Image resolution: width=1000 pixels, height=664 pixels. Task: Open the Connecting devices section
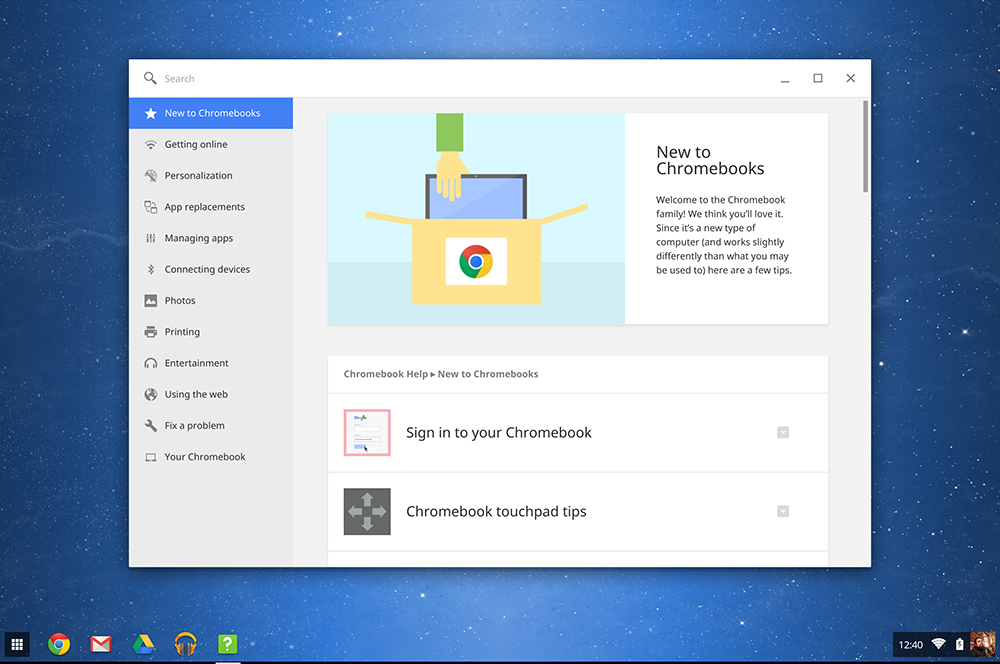click(x=211, y=269)
